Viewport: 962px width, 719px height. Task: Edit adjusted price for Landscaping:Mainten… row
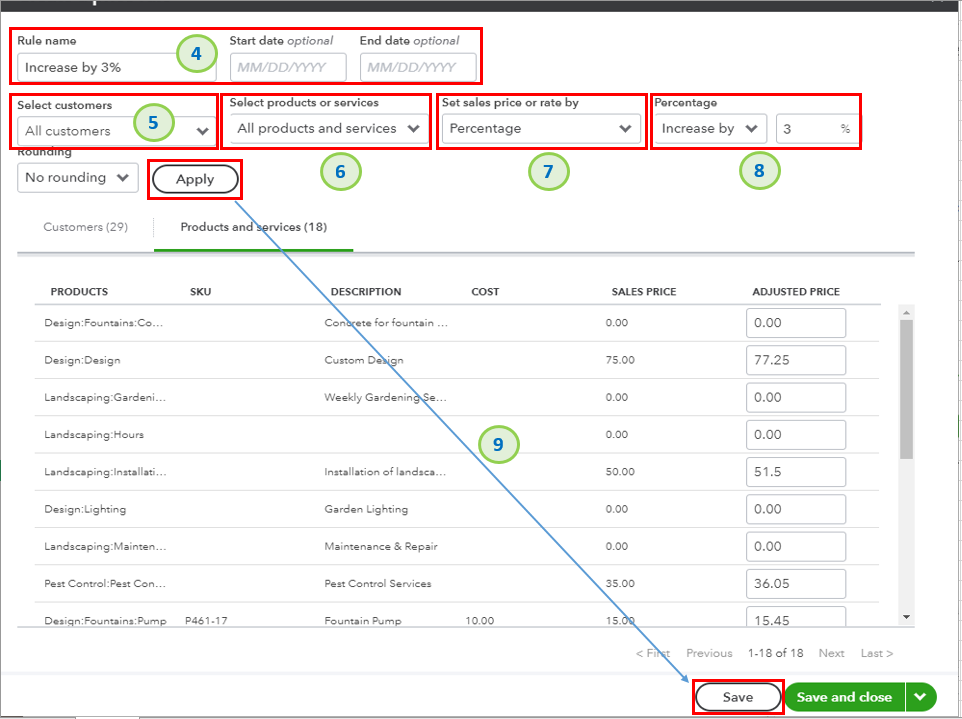coord(796,547)
